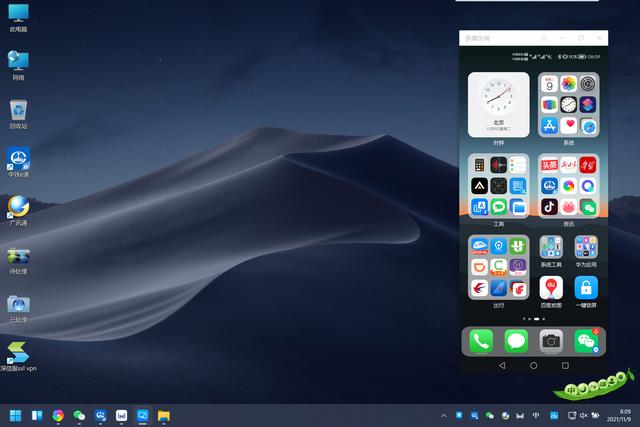Launch the Camera app in the phone dock

550,341
